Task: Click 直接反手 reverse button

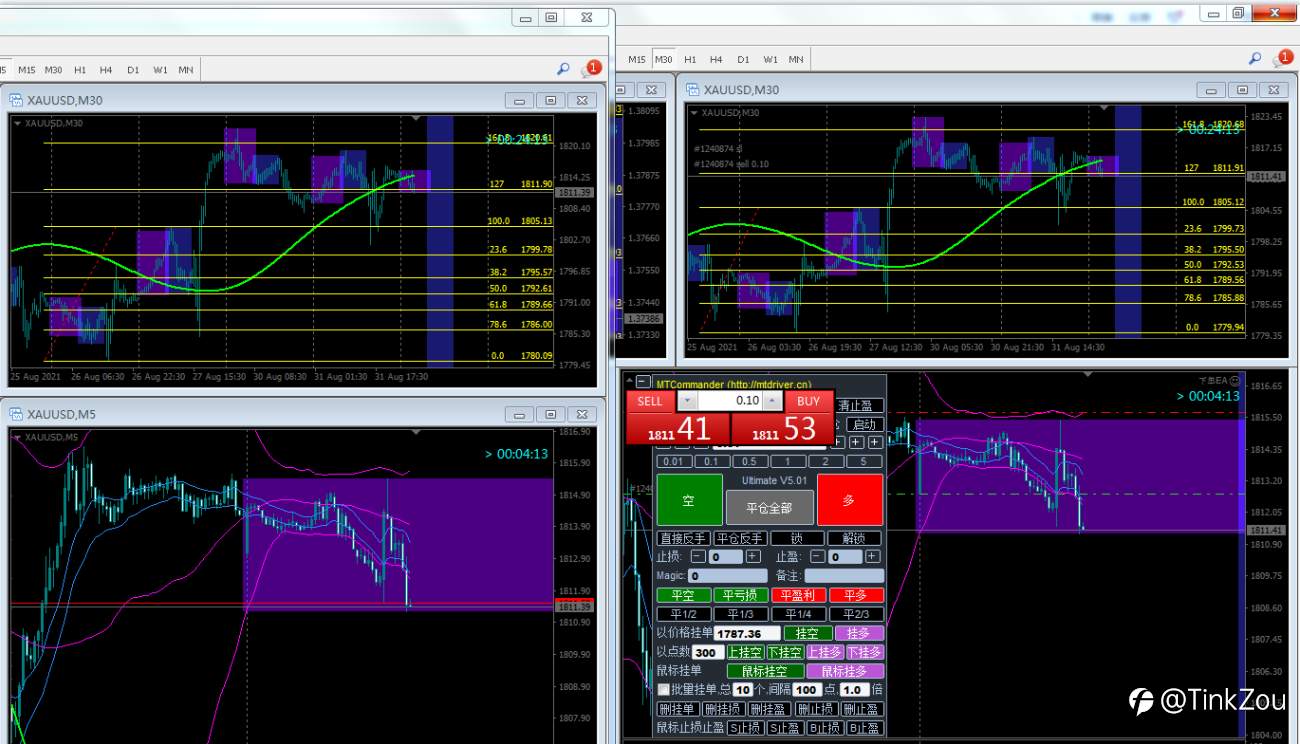Action: tap(684, 538)
